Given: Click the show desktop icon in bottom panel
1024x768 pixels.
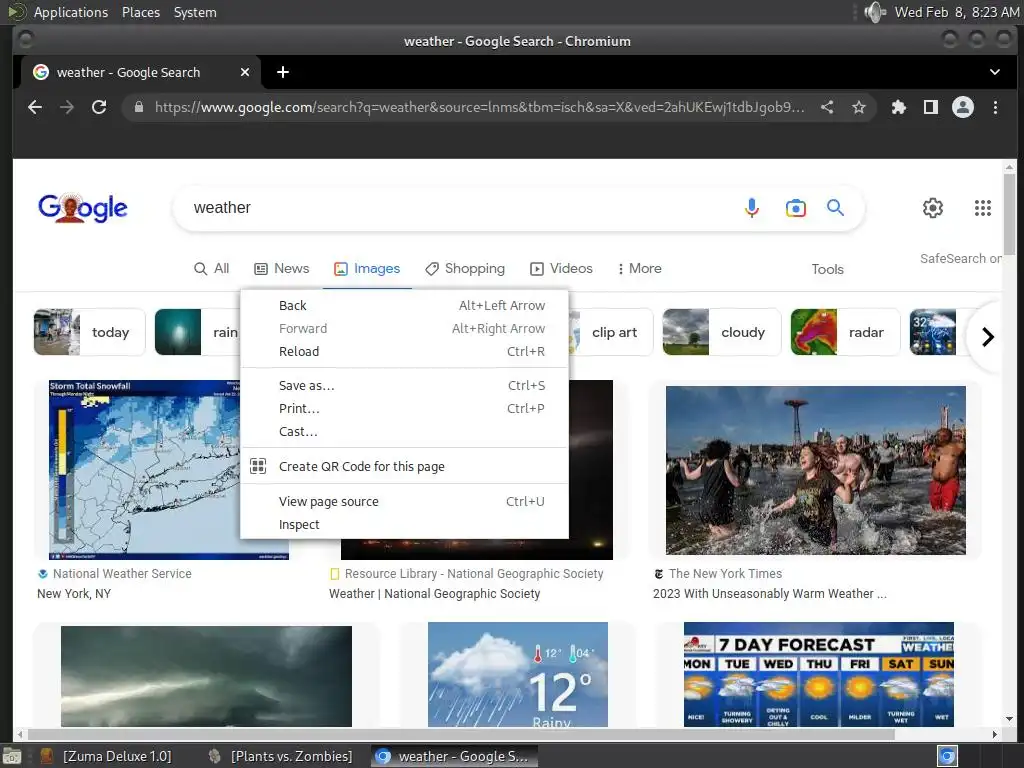Looking at the screenshot, I should click(11, 756).
